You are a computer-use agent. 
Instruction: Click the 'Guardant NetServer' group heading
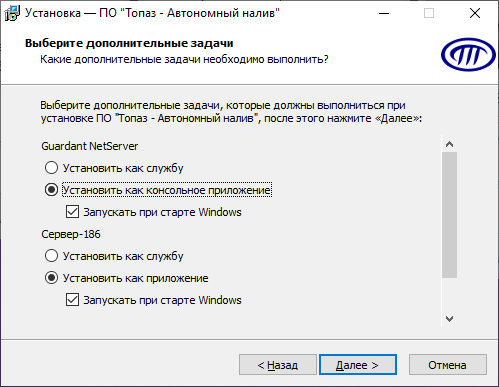90,146
